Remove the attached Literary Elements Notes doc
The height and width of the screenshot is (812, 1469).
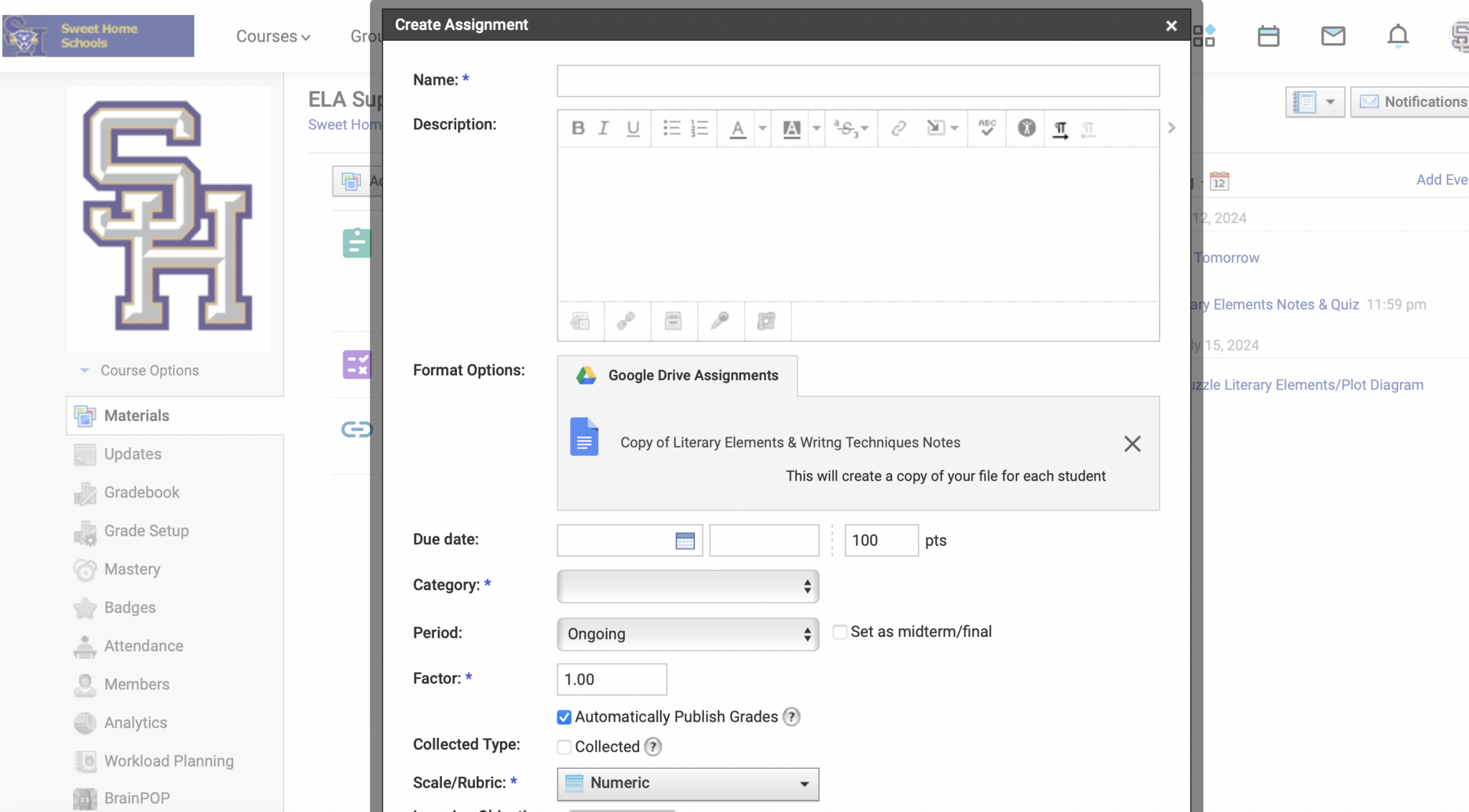(x=1132, y=444)
